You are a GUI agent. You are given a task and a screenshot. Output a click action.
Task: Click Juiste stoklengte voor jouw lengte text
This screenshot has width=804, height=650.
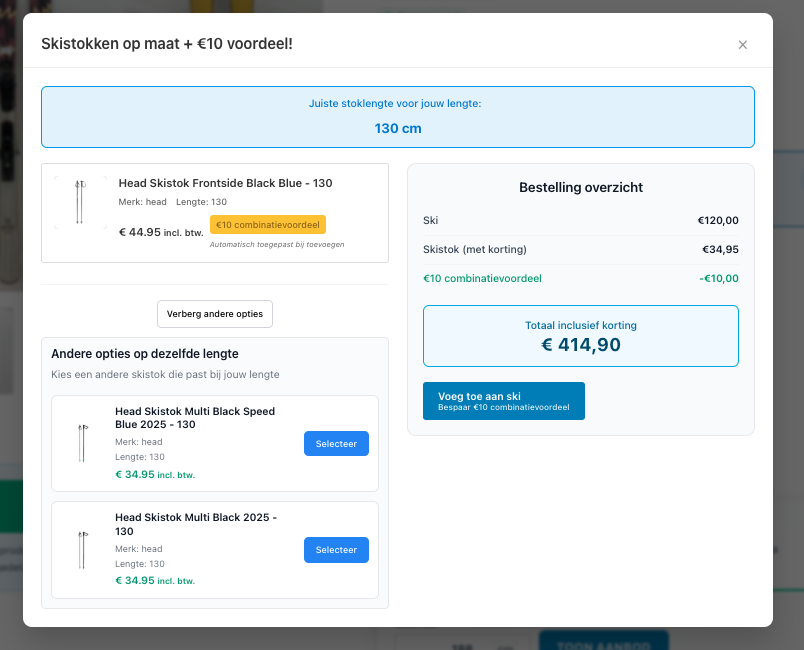pos(395,103)
